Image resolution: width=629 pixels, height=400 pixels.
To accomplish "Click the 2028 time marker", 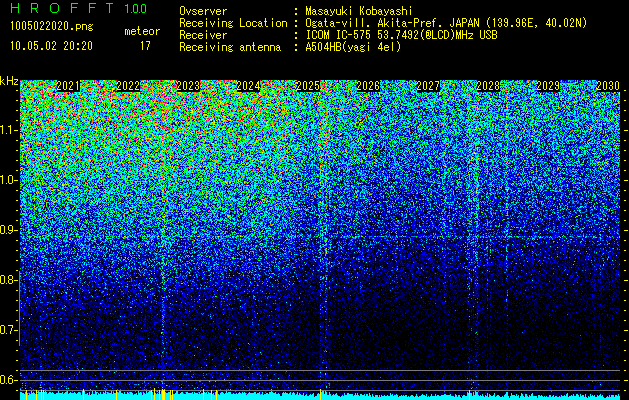I will pos(488,86).
